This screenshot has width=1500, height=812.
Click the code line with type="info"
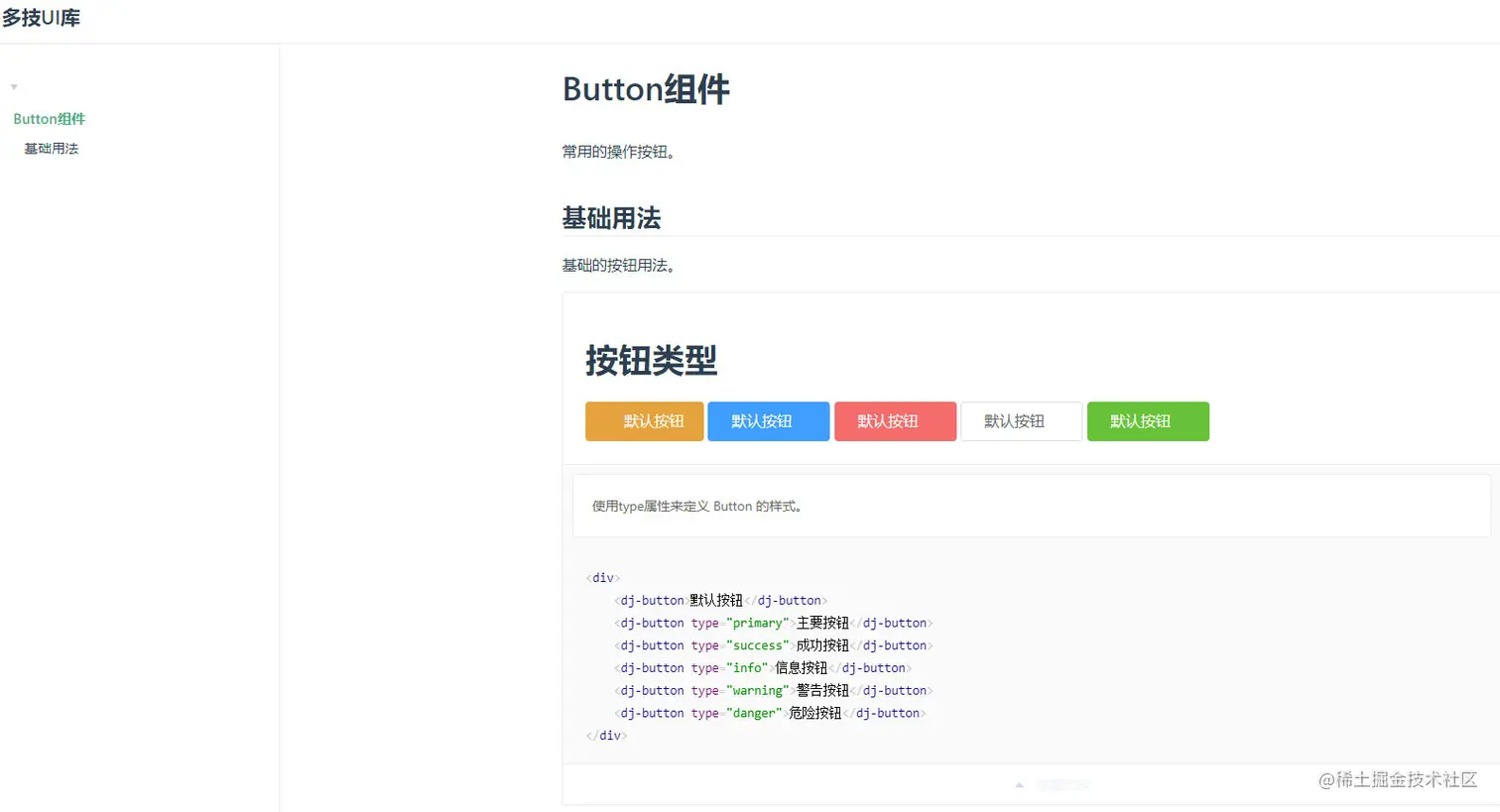pos(763,668)
